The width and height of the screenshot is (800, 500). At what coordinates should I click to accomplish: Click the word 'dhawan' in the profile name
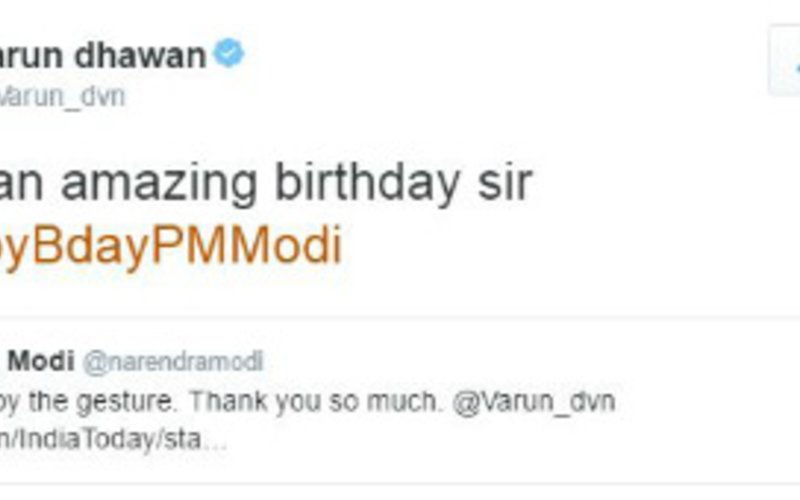click(x=140, y=55)
